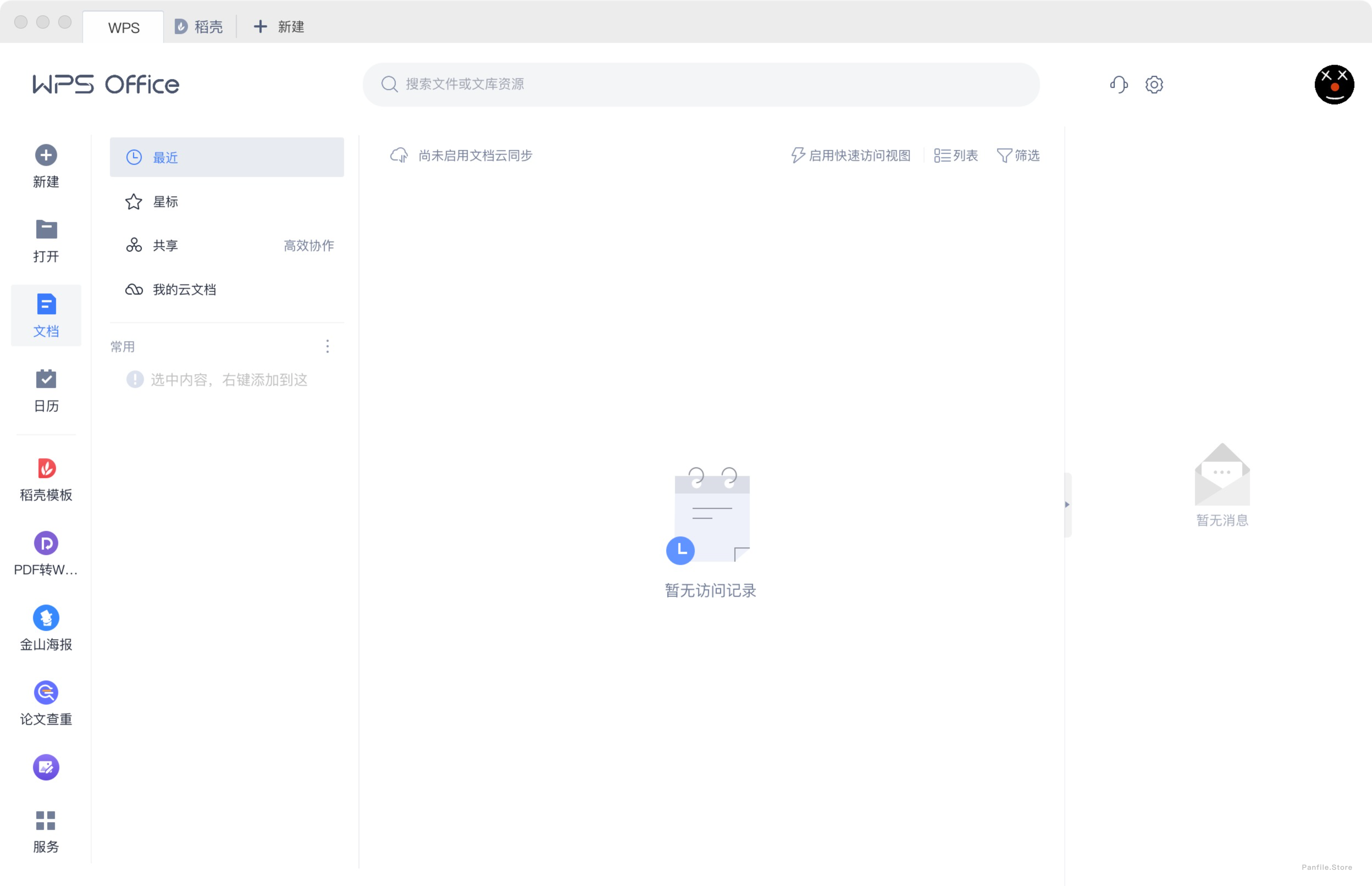The image size is (1372, 886).
Task: Click the 选中内容，右键添加到这 hint
Action: [229, 380]
